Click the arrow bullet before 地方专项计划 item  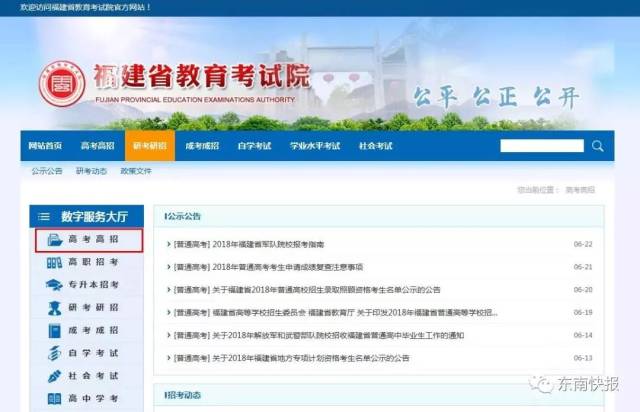[169, 358]
